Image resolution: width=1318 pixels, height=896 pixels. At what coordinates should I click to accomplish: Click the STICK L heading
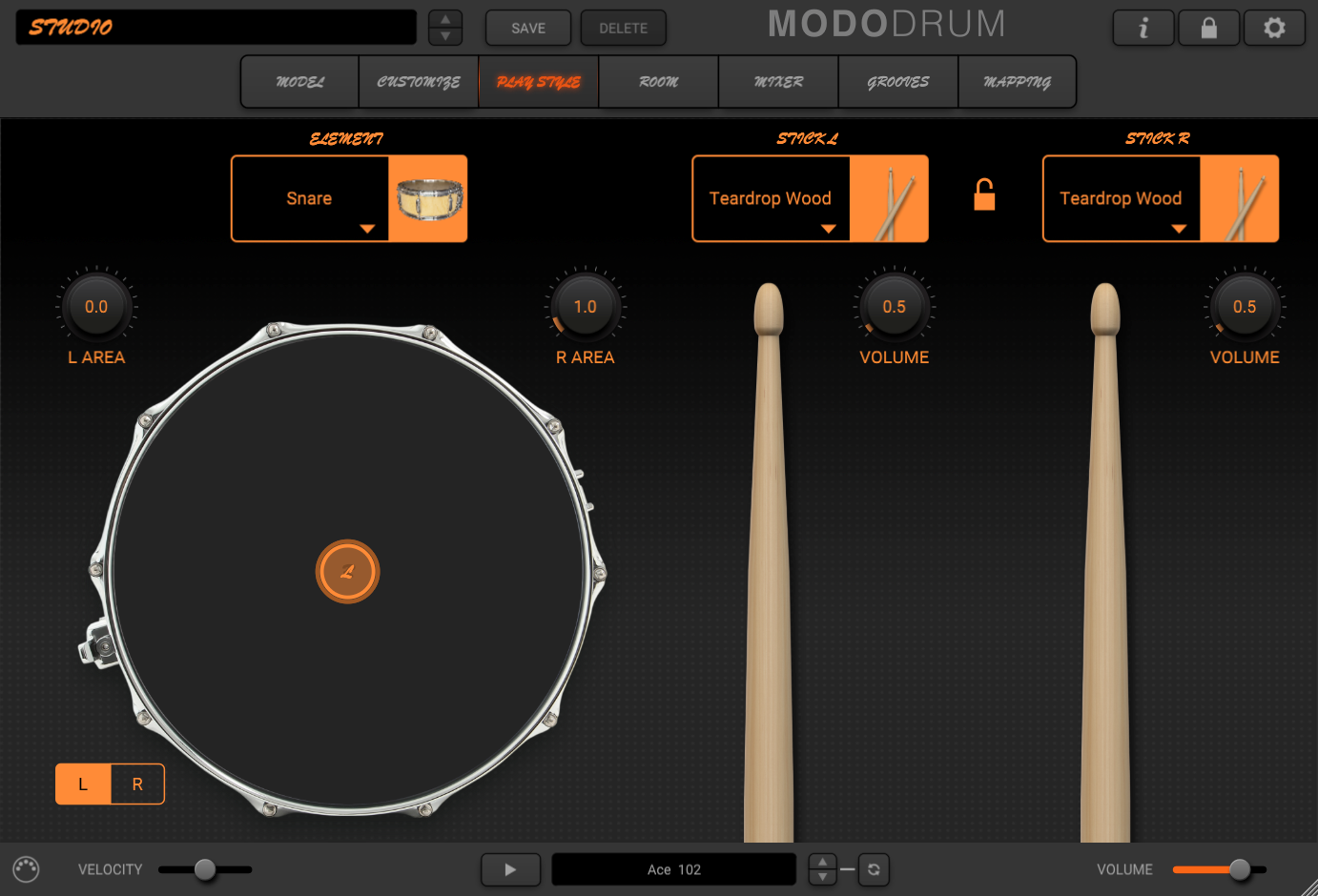[x=808, y=139]
